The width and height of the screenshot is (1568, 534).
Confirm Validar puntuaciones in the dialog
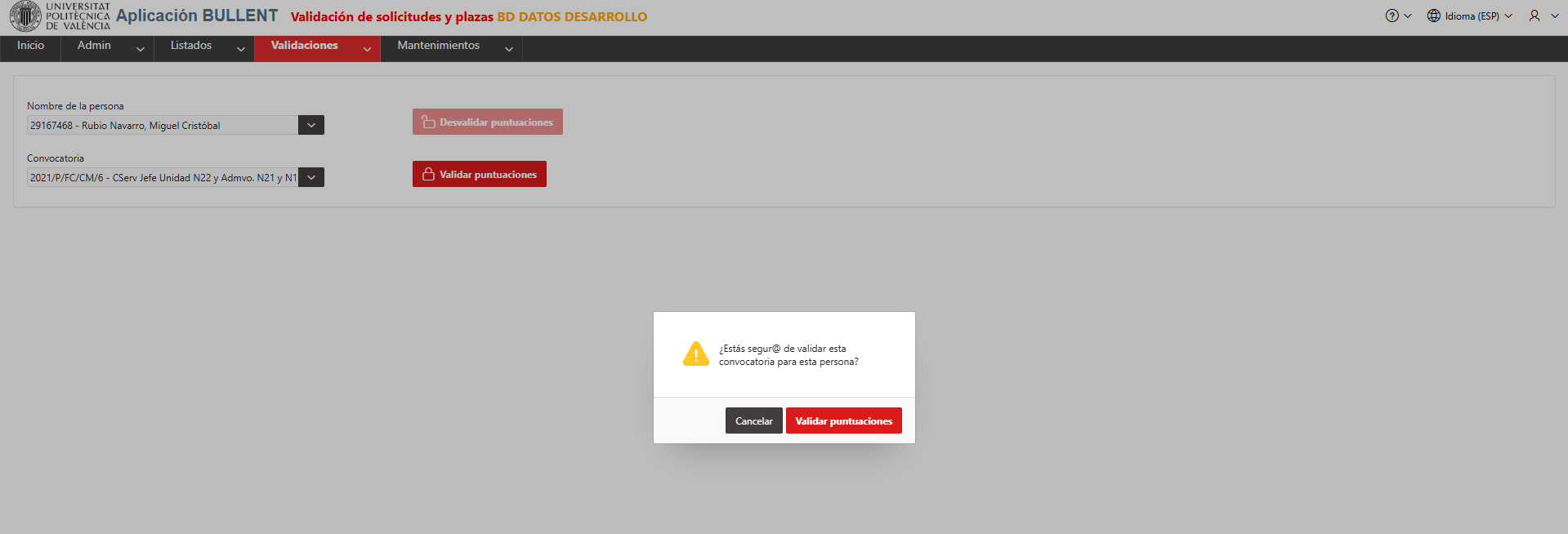[844, 421]
